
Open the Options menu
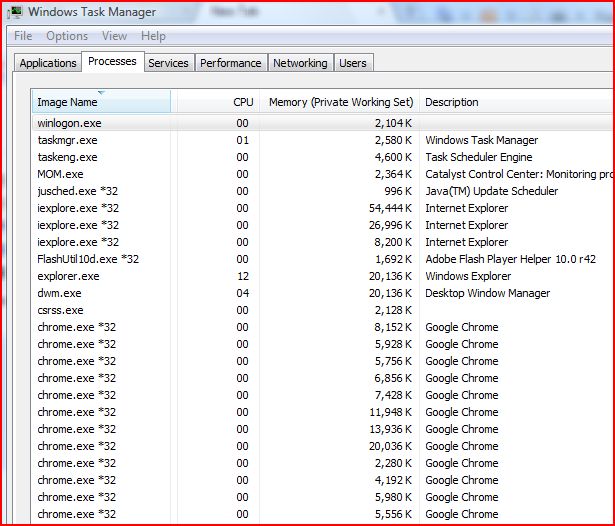point(67,36)
